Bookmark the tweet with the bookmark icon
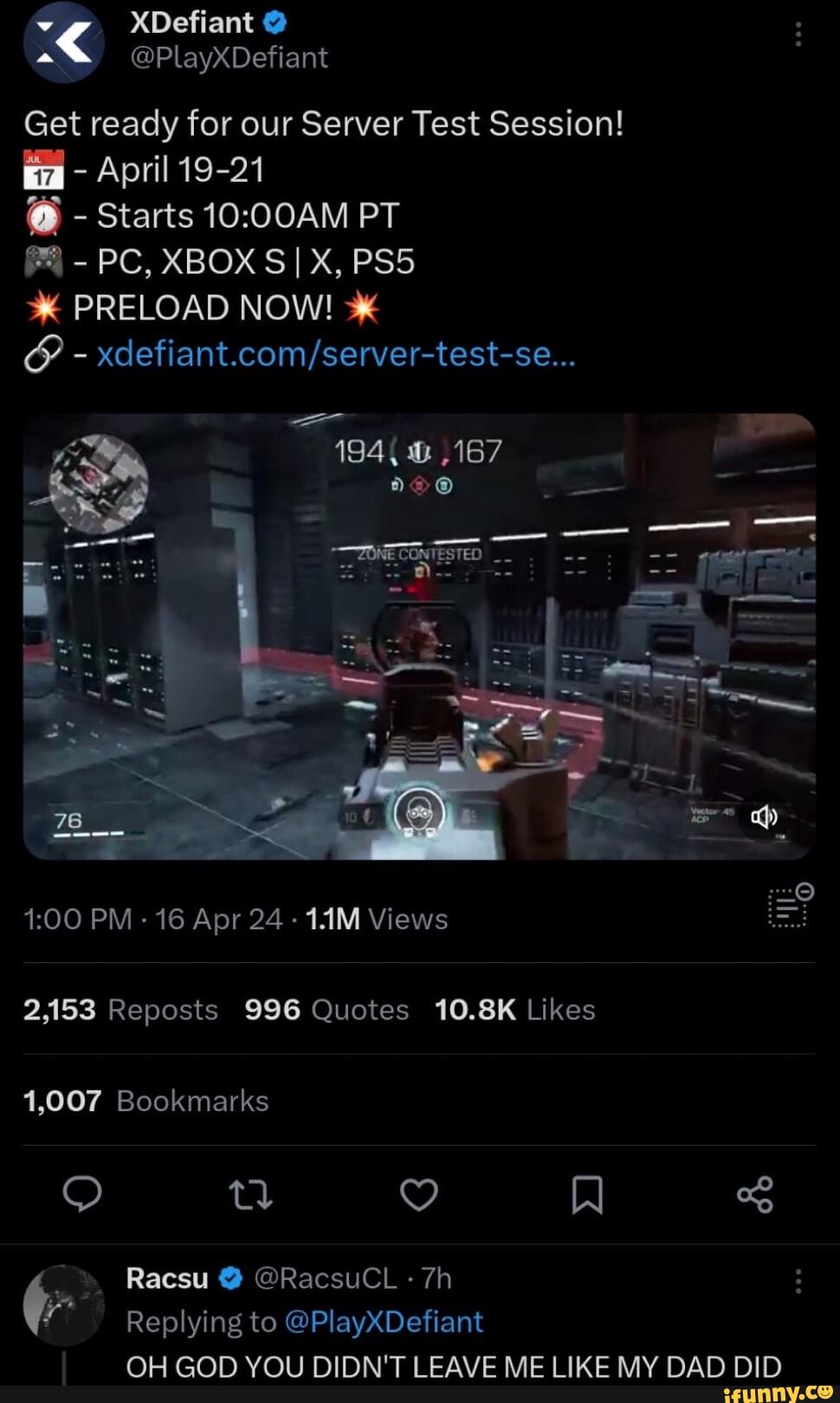 coord(587,1195)
